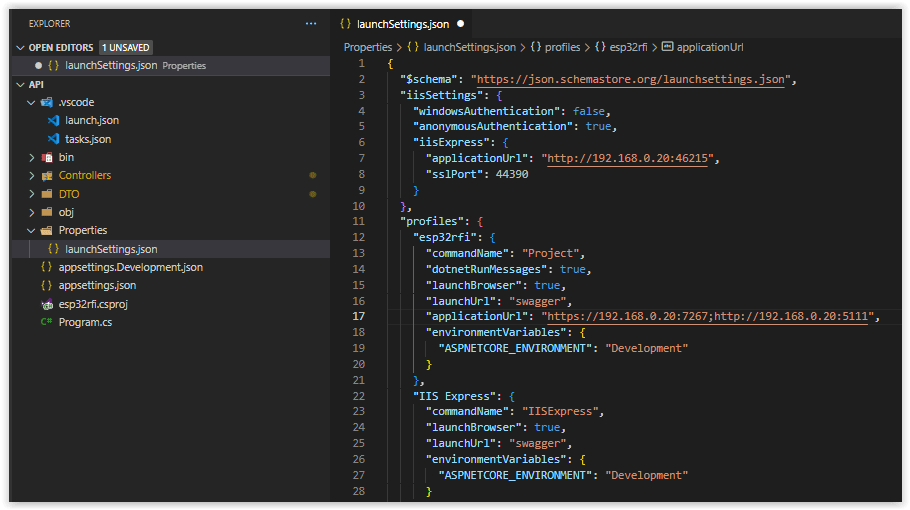Click "esp32rfi" profile key
This screenshot has width=910, height=510.
(445, 237)
